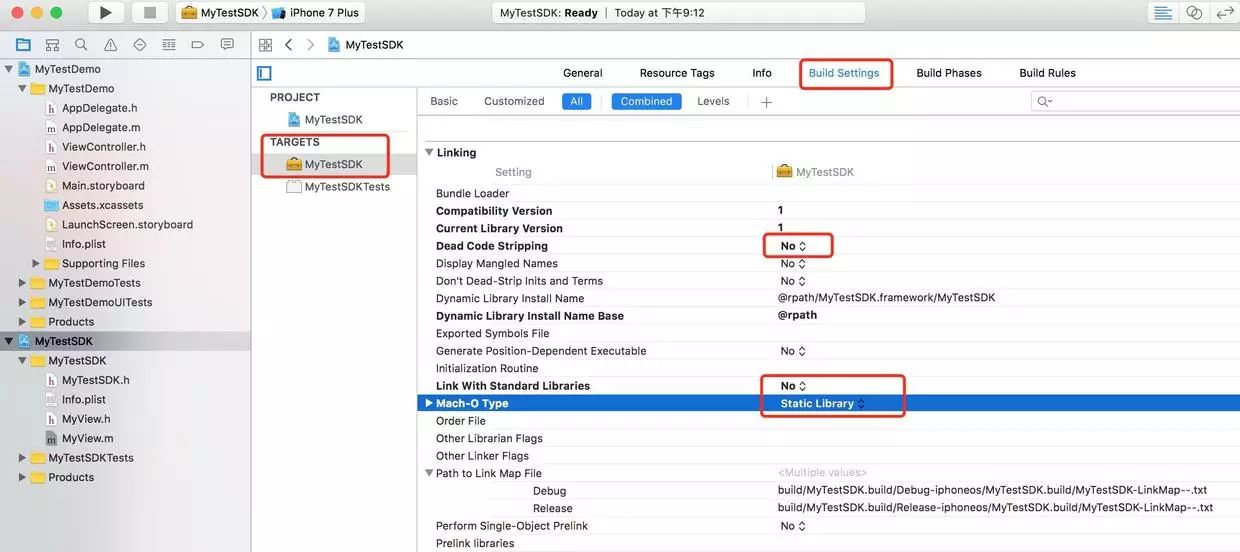Switch to the Info tab
Image resolution: width=1240 pixels, height=552 pixels.
tap(762, 73)
